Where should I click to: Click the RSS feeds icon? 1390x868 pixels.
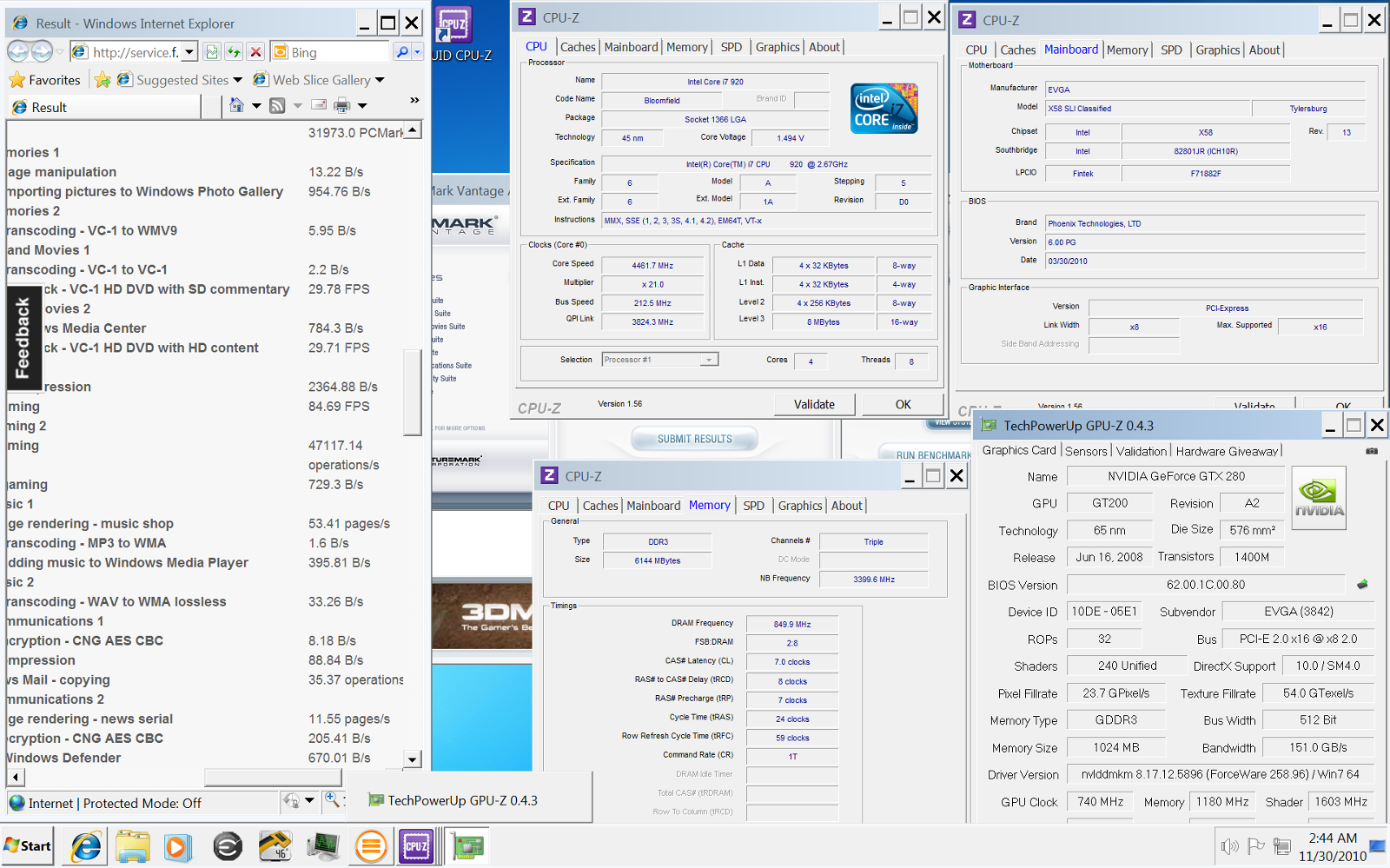pyautogui.click(x=277, y=106)
